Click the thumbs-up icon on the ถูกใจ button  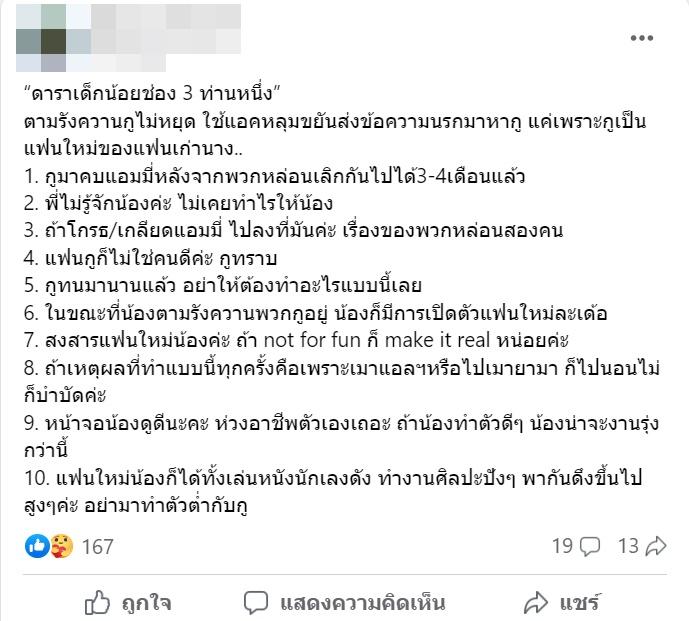click(x=98, y=602)
